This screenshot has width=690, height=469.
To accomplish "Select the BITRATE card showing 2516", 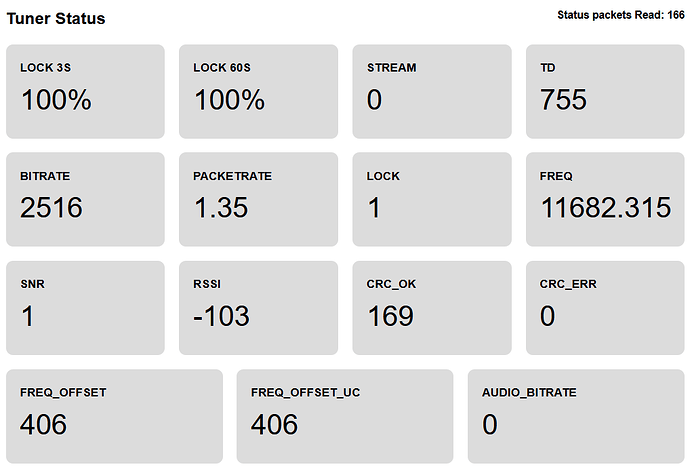I will pyautogui.click(x=85, y=199).
